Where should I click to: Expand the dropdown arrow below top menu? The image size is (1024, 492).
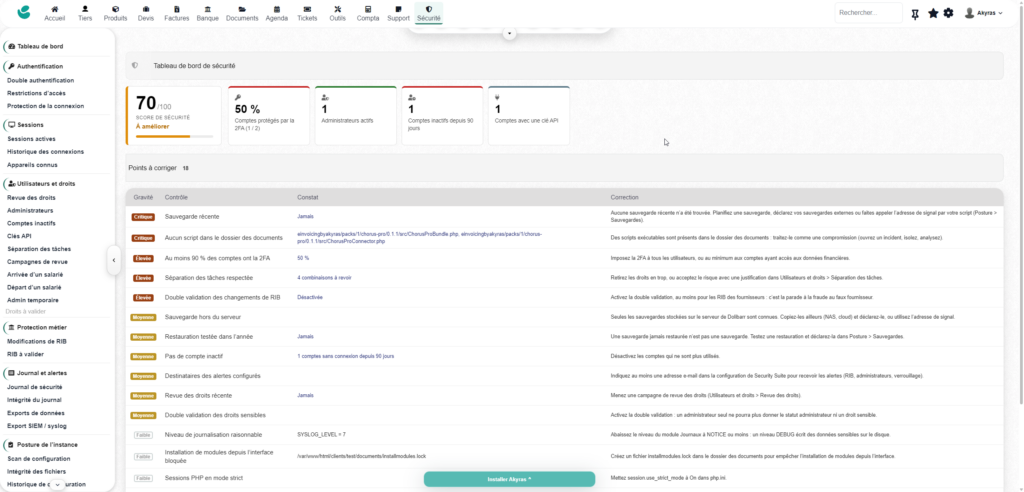coord(510,33)
